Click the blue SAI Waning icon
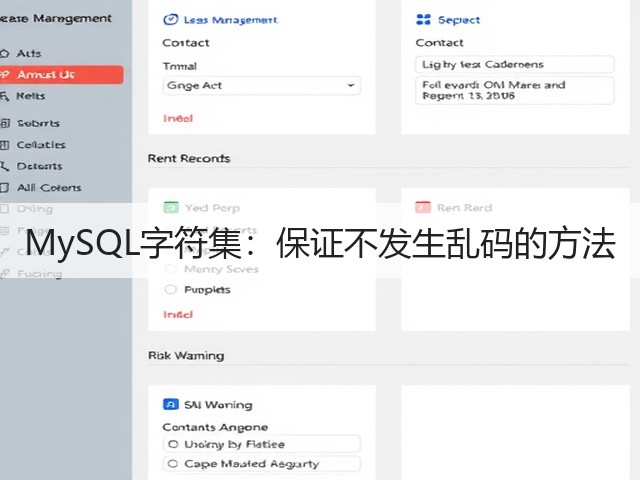Image resolution: width=640 pixels, height=480 pixels. [171, 404]
